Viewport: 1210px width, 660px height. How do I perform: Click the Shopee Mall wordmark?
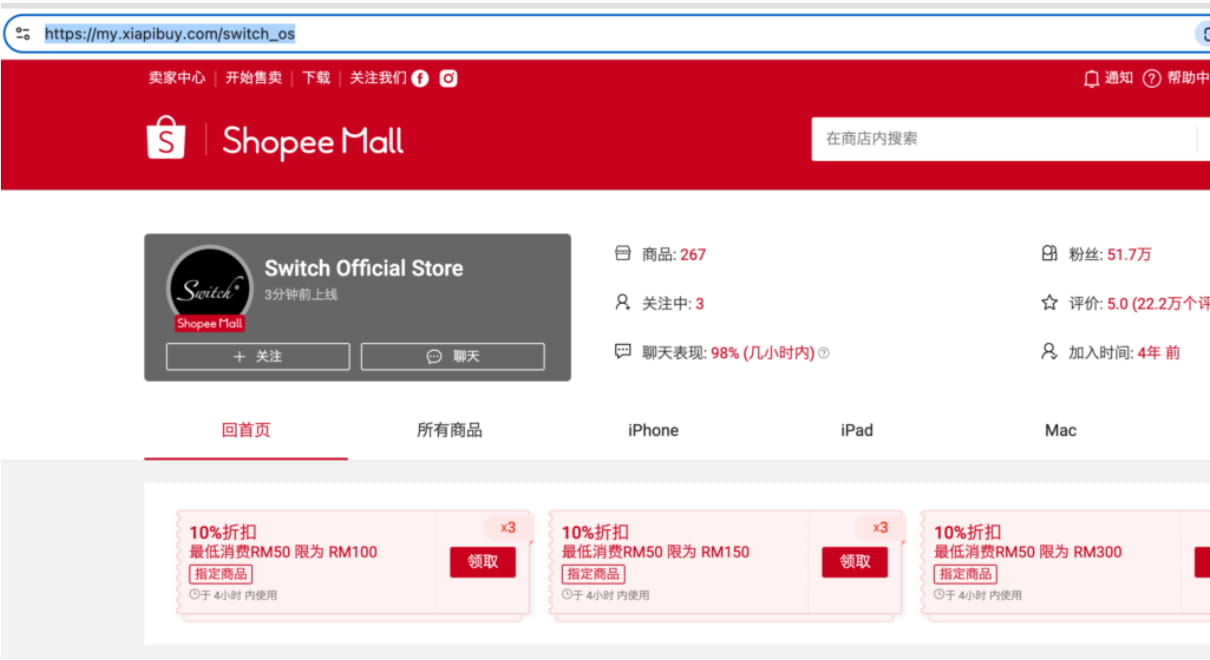click(x=313, y=141)
